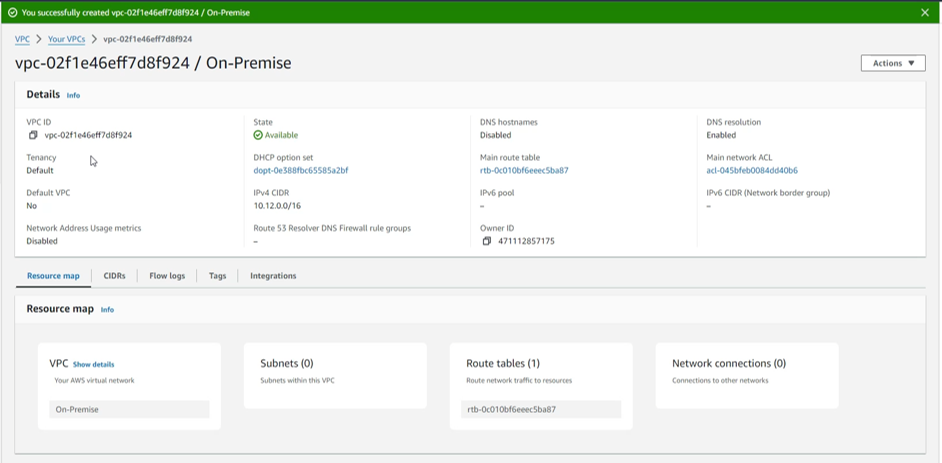Image resolution: width=942 pixels, height=463 pixels.
Task: Select rtb-0c010bf6eeec5ba87 in Route tables card
Action: [x=511, y=409]
